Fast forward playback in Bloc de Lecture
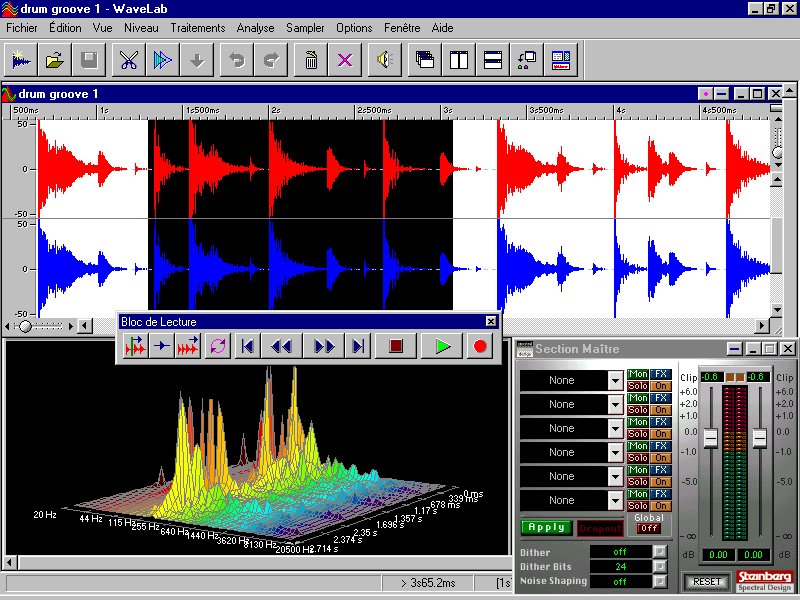Viewport: 800px width, 600px height. click(324, 346)
